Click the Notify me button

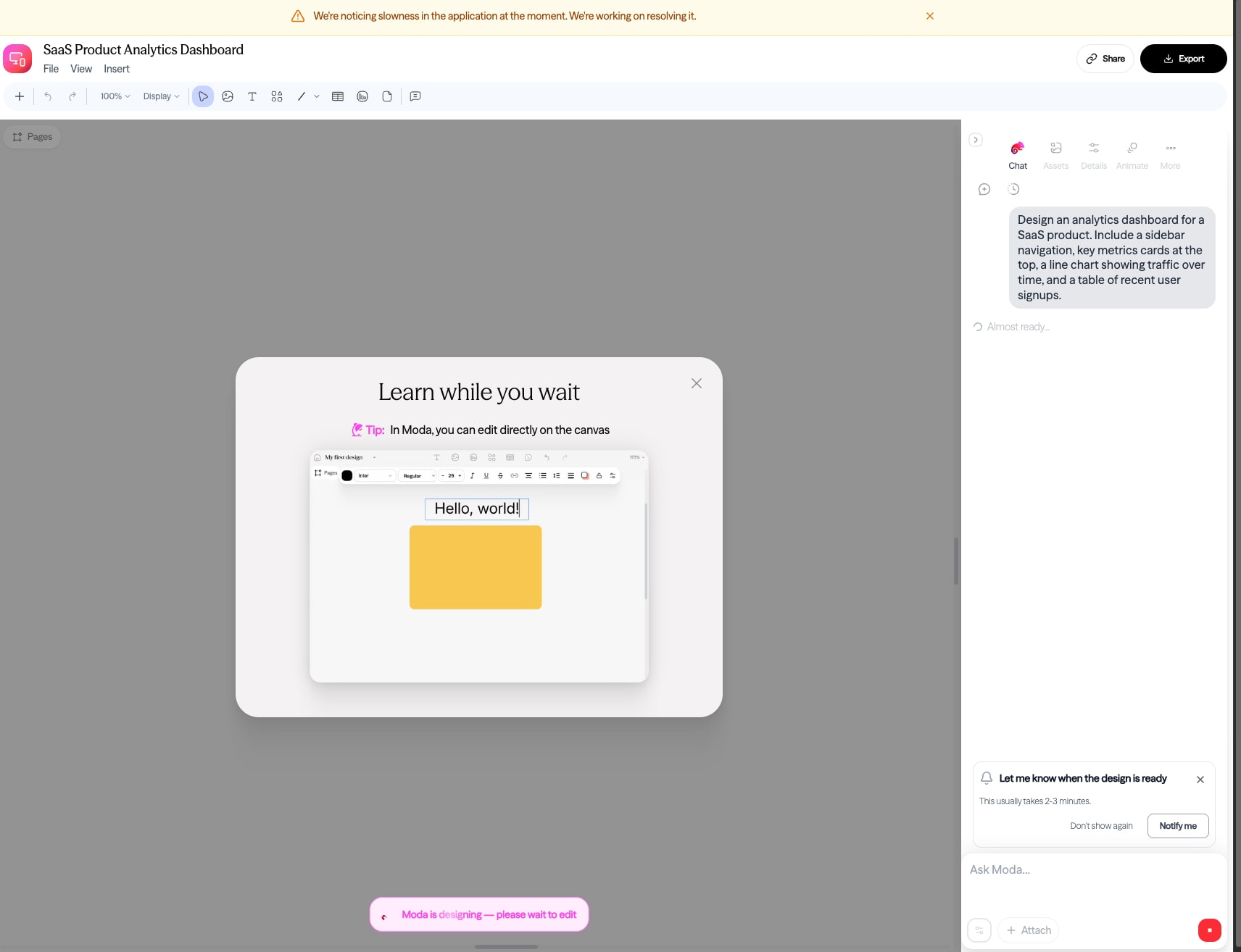1178,826
